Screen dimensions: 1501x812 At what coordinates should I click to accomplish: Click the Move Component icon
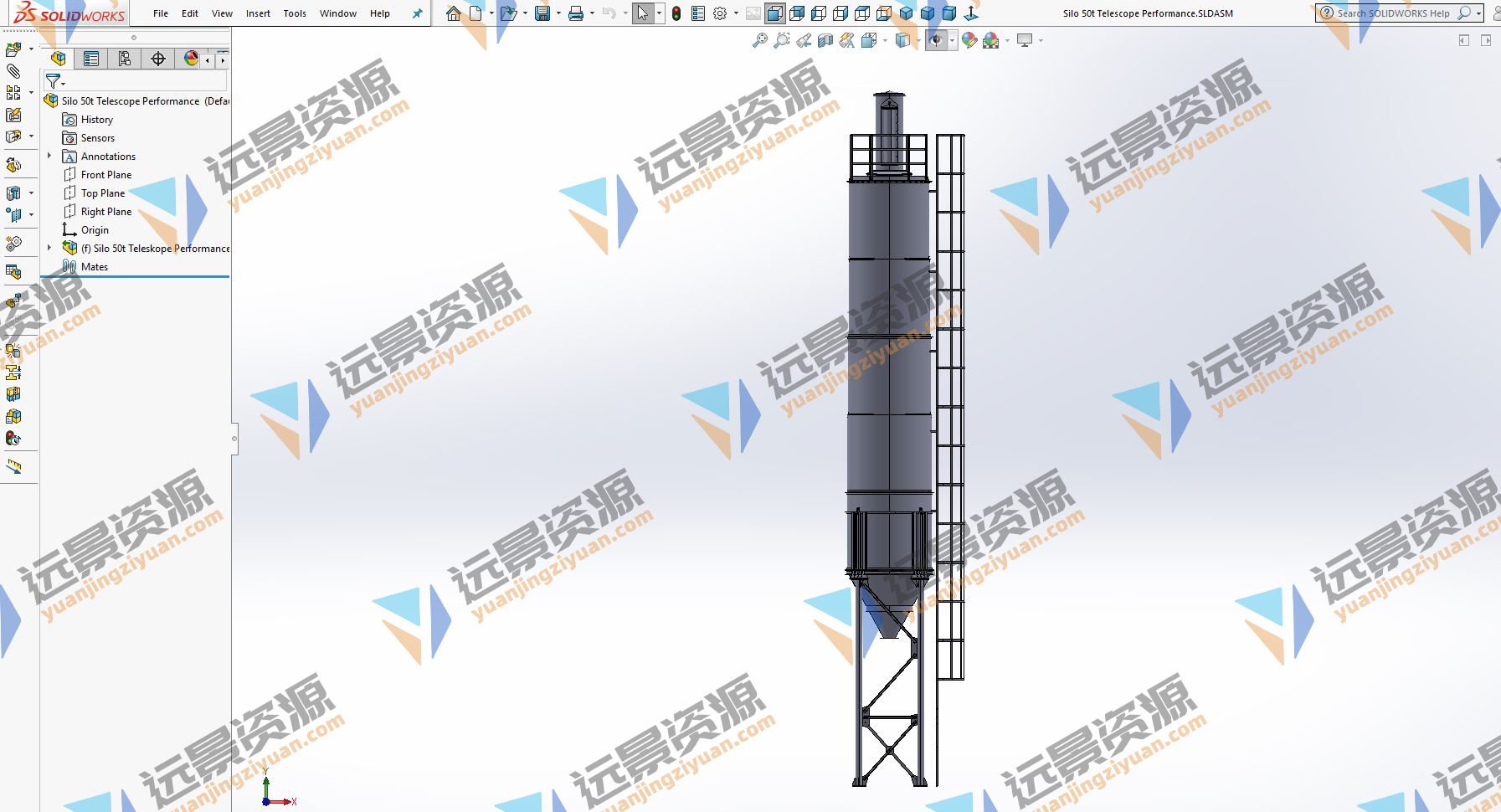click(13, 136)
